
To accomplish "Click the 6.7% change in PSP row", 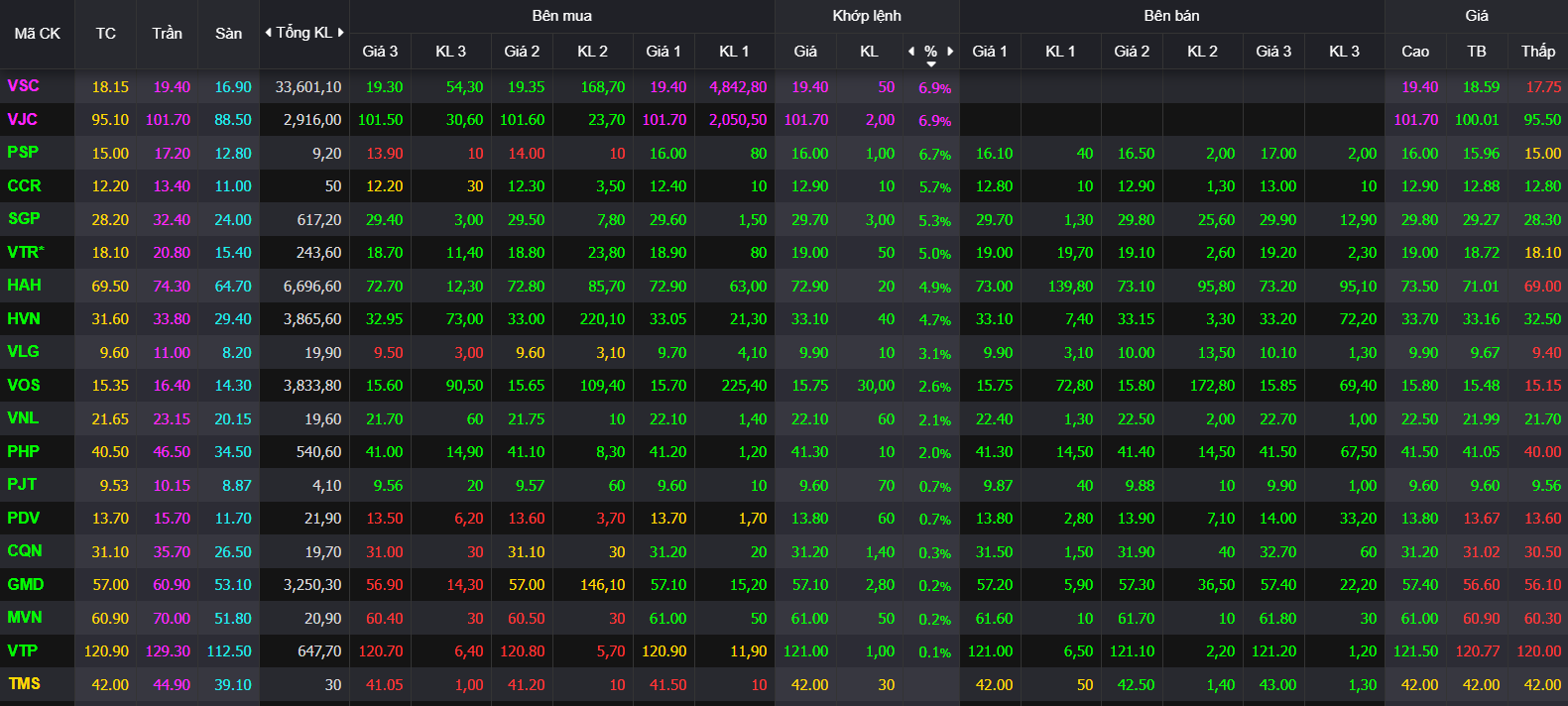I will (x=935, y=155).
